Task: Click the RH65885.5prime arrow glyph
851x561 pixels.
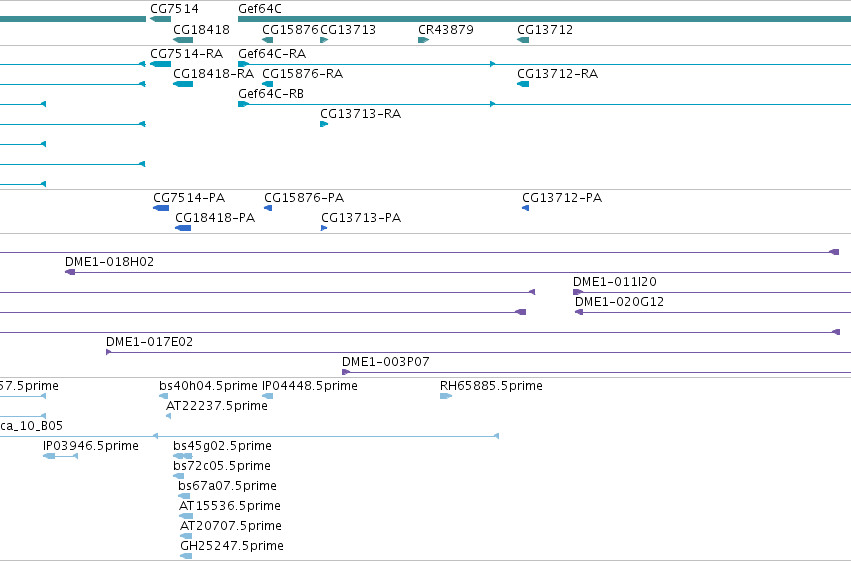Action: tap(446, 396)
